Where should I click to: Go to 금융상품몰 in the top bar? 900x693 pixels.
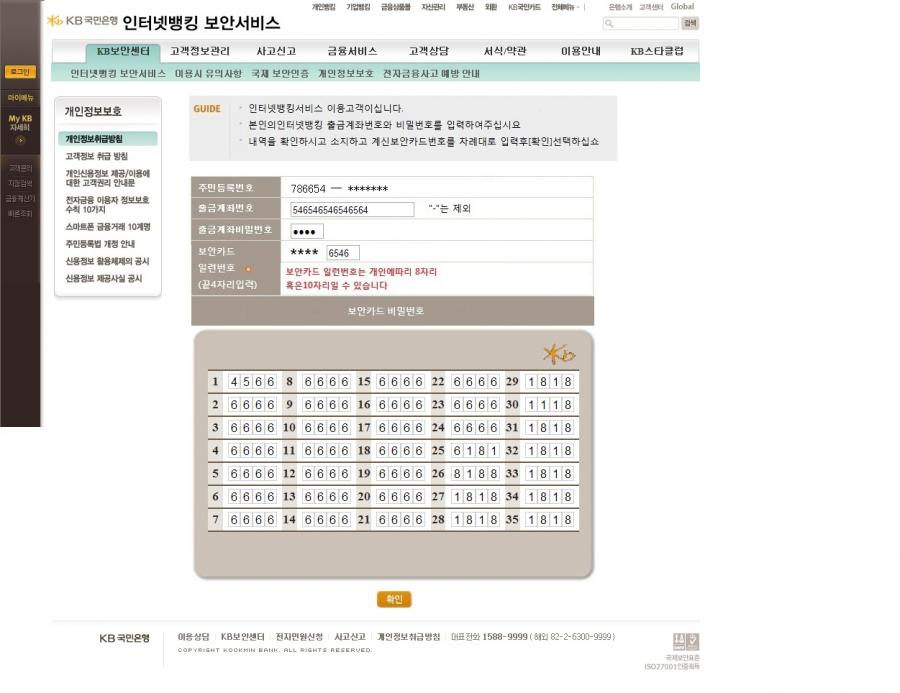(395, 7)
